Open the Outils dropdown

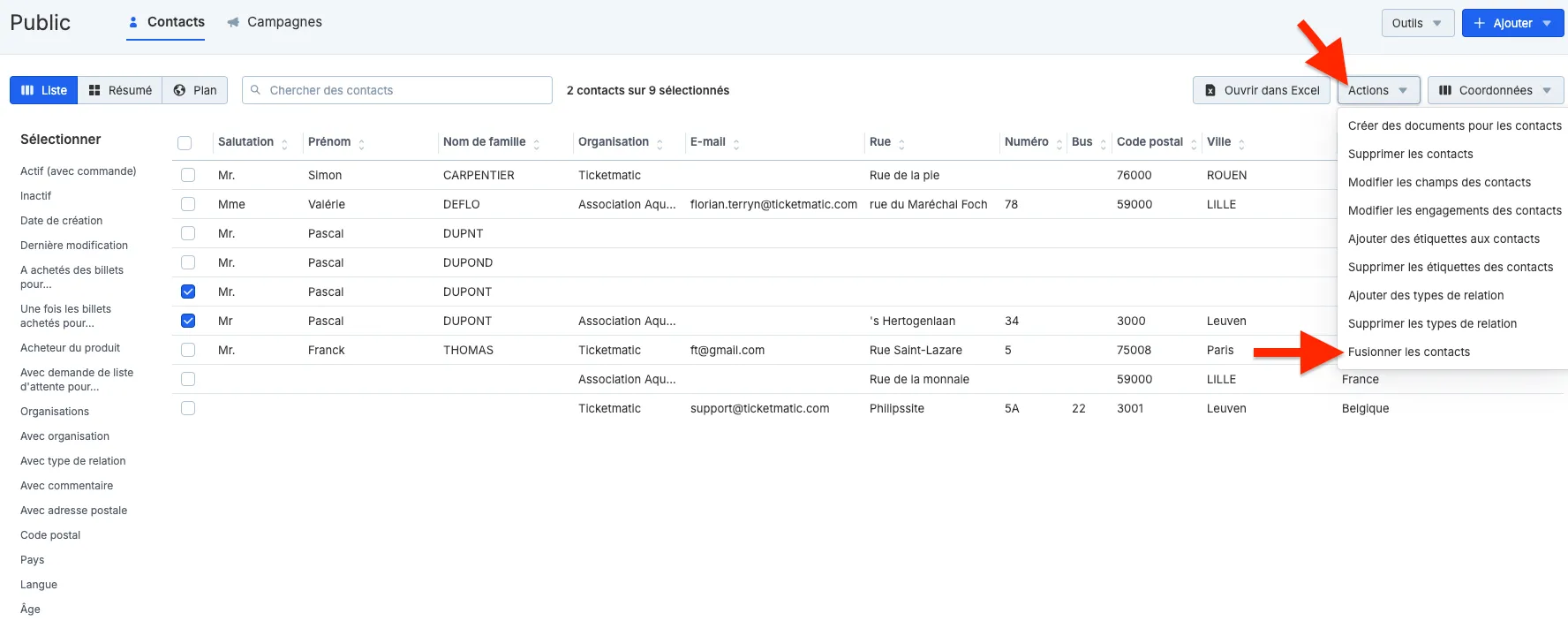(1417, 23)
